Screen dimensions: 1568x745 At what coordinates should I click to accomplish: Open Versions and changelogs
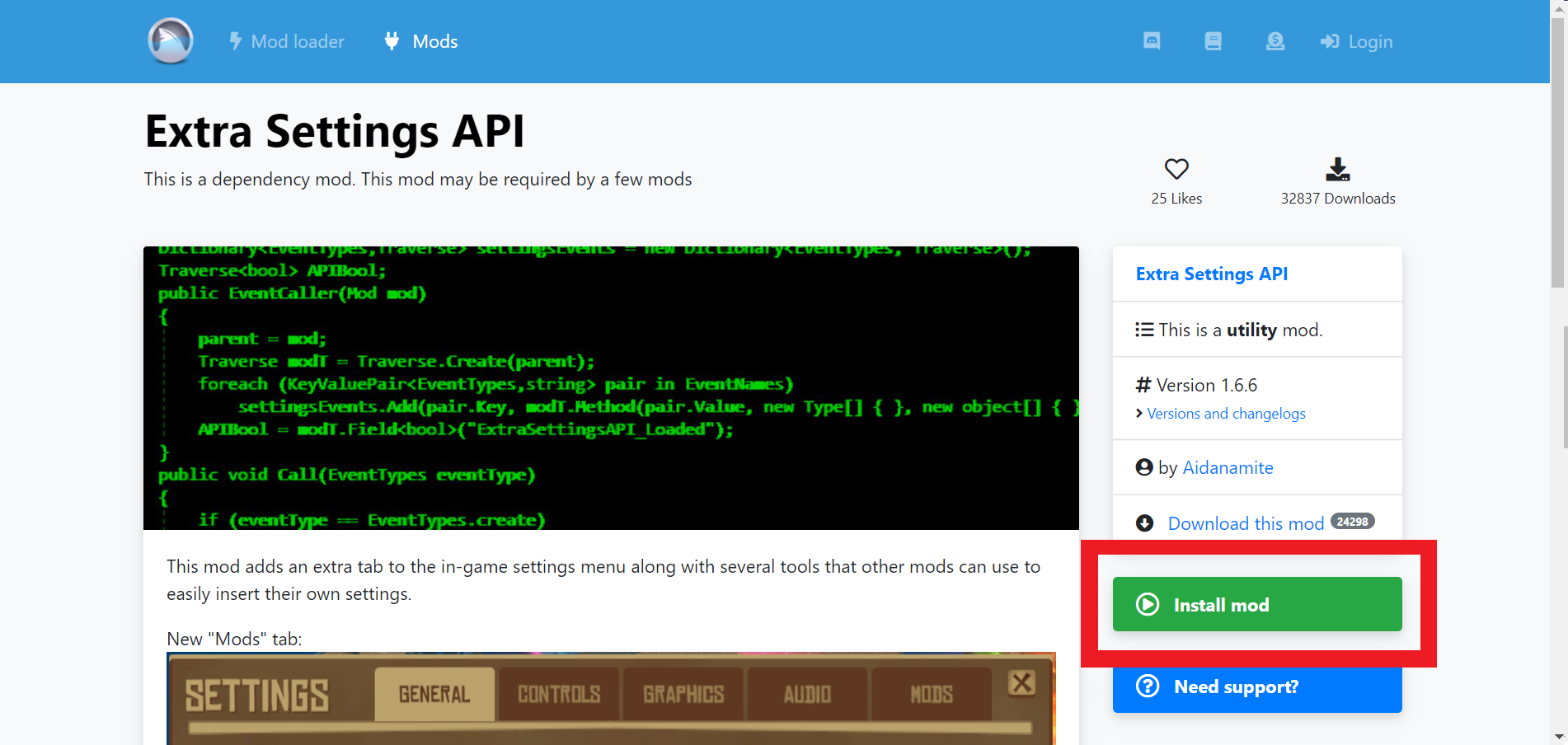(x=1226, y=414)
